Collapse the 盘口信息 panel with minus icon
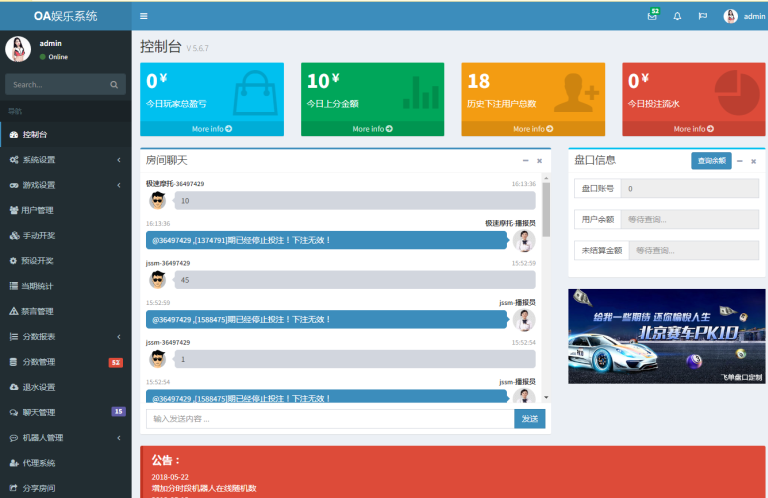 click(x=740, y=160)
